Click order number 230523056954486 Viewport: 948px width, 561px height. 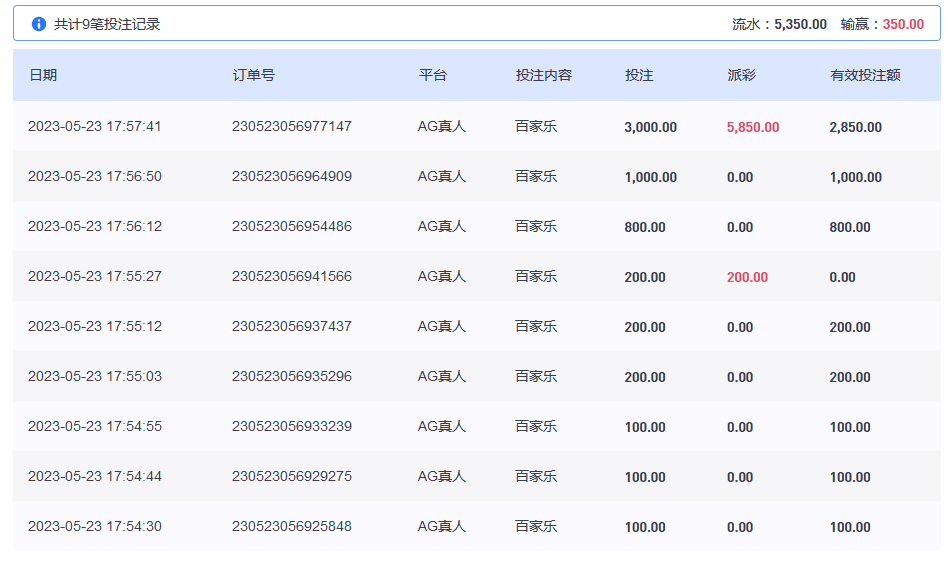[x=292, y=227]
